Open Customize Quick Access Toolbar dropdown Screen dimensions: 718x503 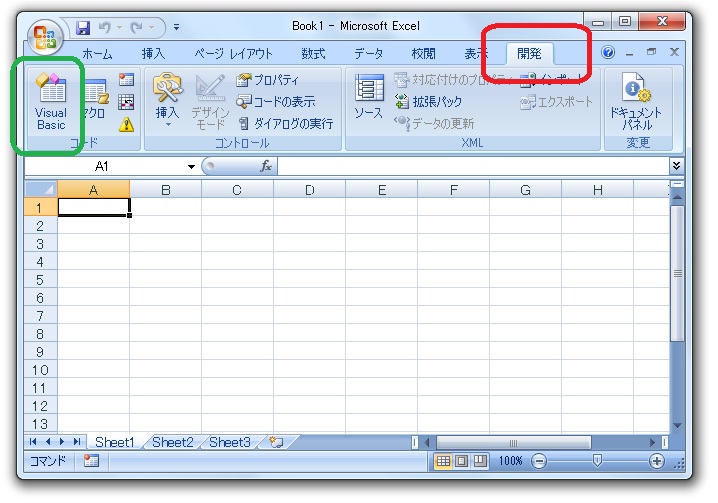[x=176, y=27]
